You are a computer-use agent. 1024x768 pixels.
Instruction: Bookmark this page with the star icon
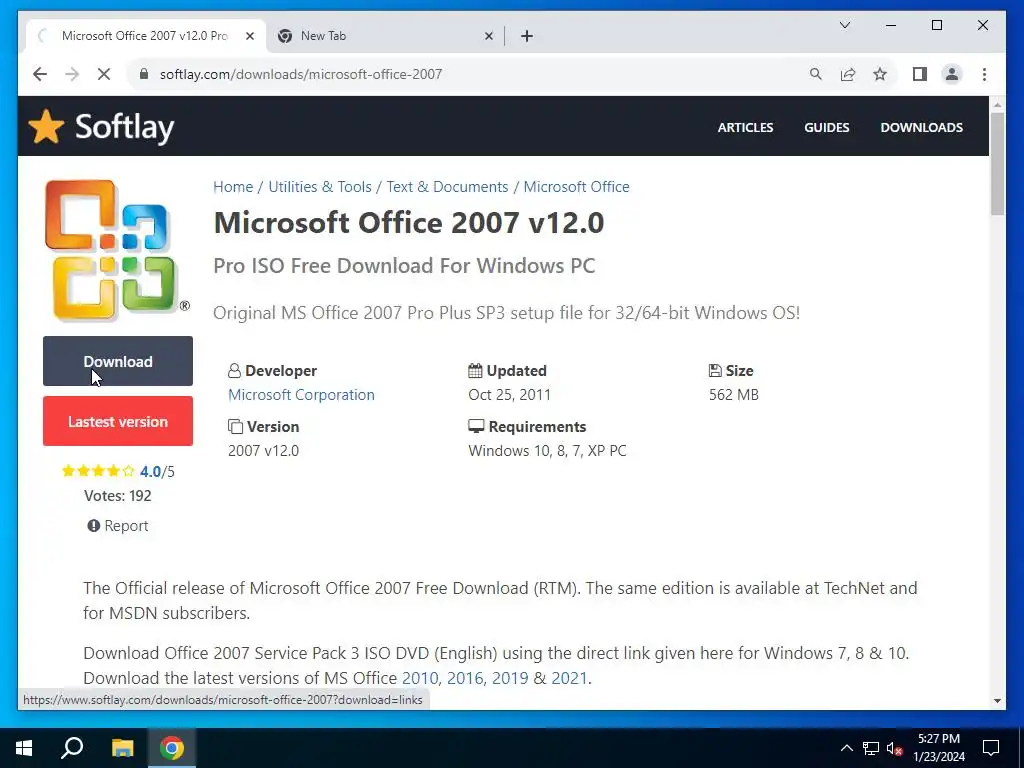click(x=880, y=74)
